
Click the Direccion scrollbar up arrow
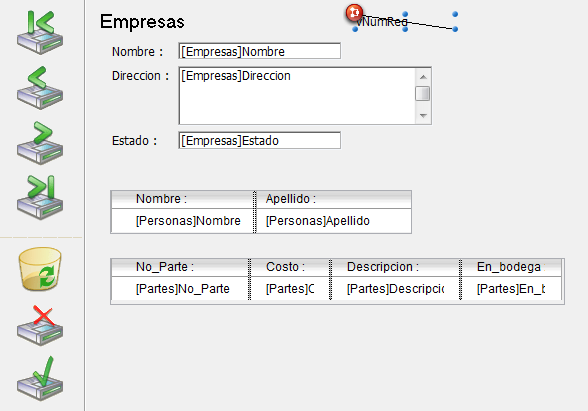(x=423, y=77)
